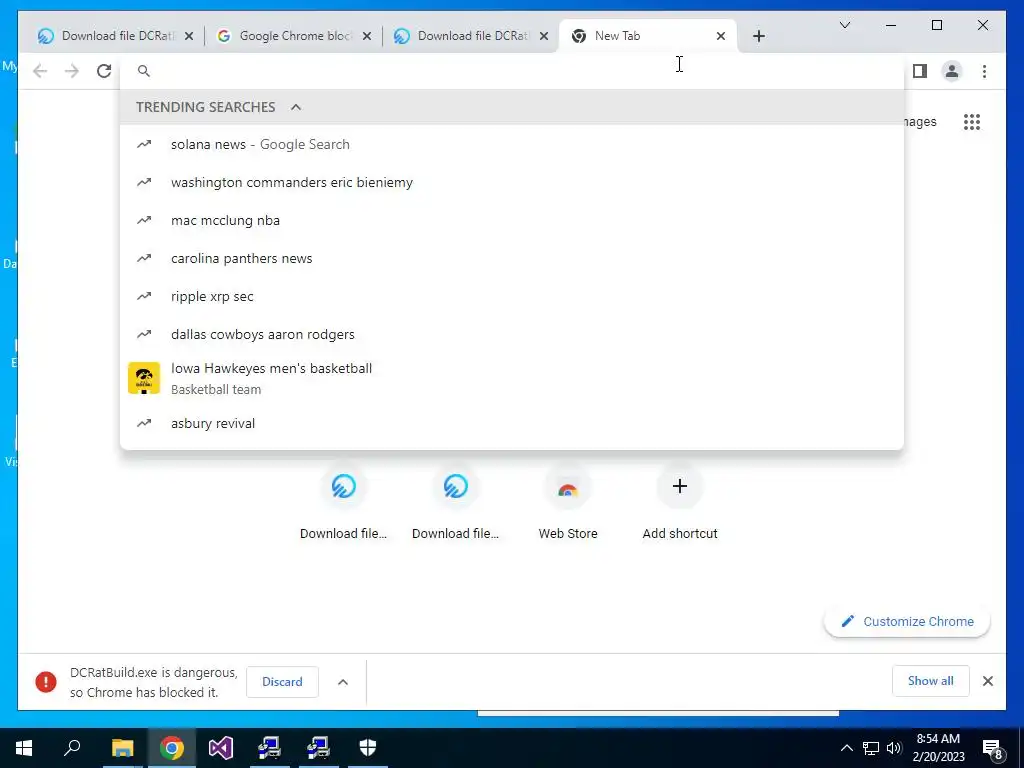Show hidden system tray icons
The height and width of the screenshot is (768, 1024).
[846, 748]
